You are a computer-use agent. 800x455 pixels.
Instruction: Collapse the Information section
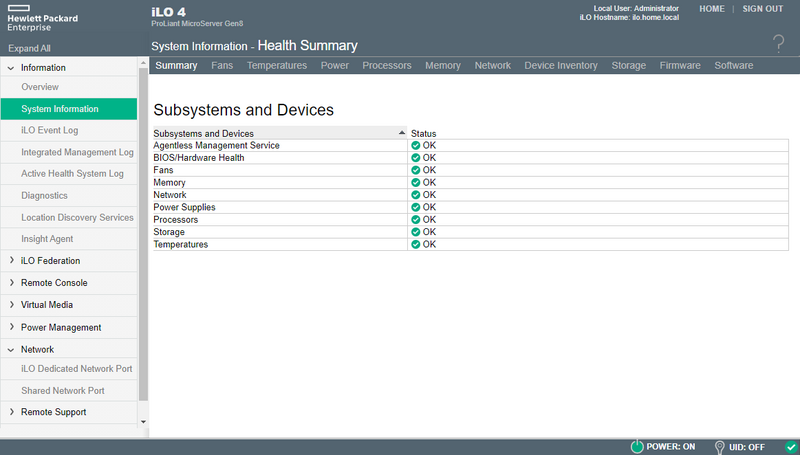(x=11, y=68)
